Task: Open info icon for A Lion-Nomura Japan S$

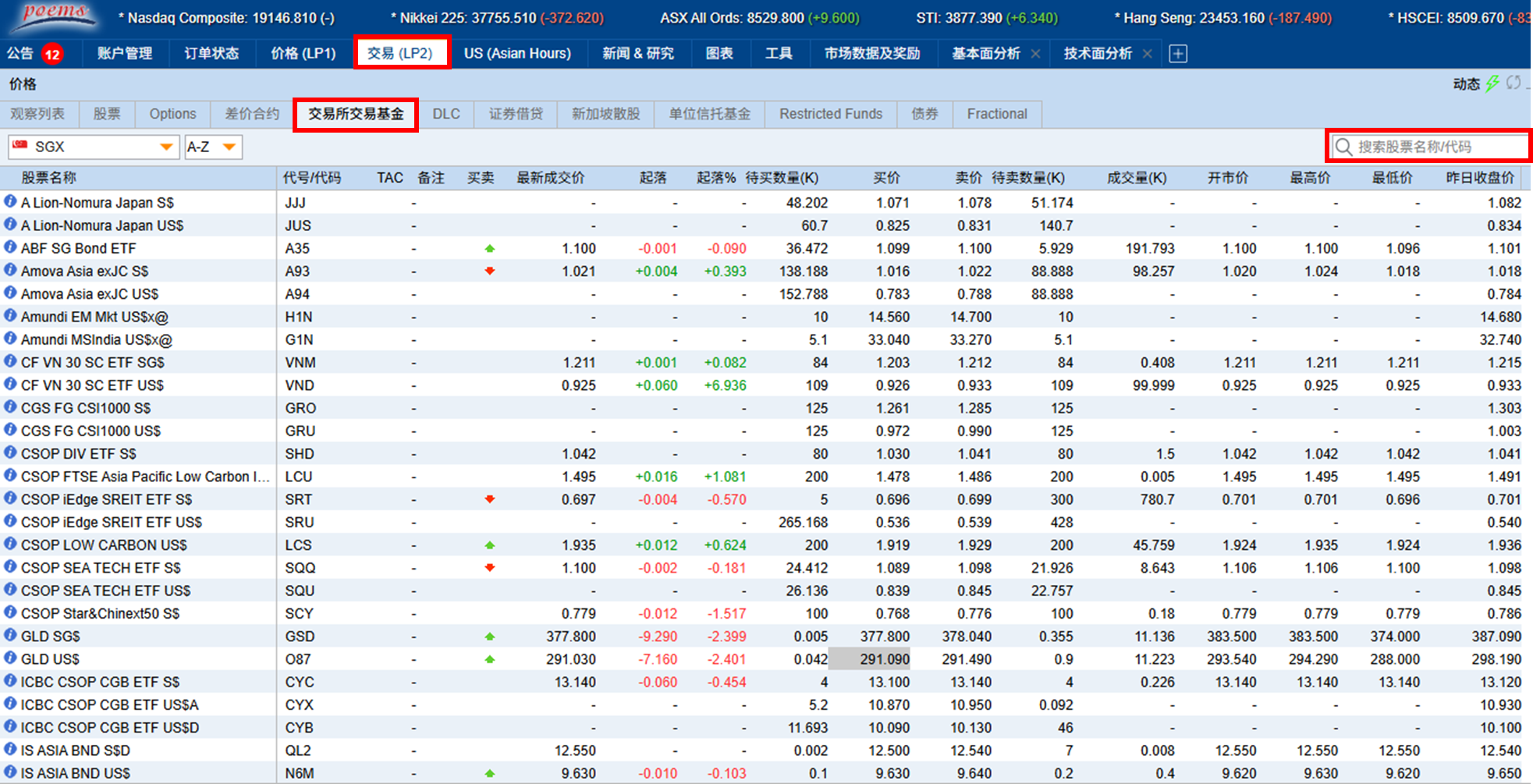Action: tap(10, 201)
